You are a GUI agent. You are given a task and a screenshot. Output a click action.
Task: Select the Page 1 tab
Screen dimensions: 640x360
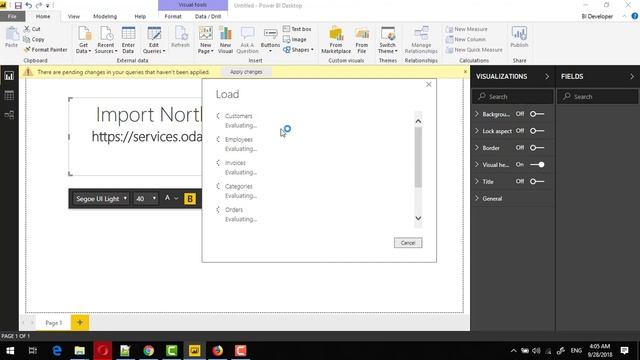(53, 322)
